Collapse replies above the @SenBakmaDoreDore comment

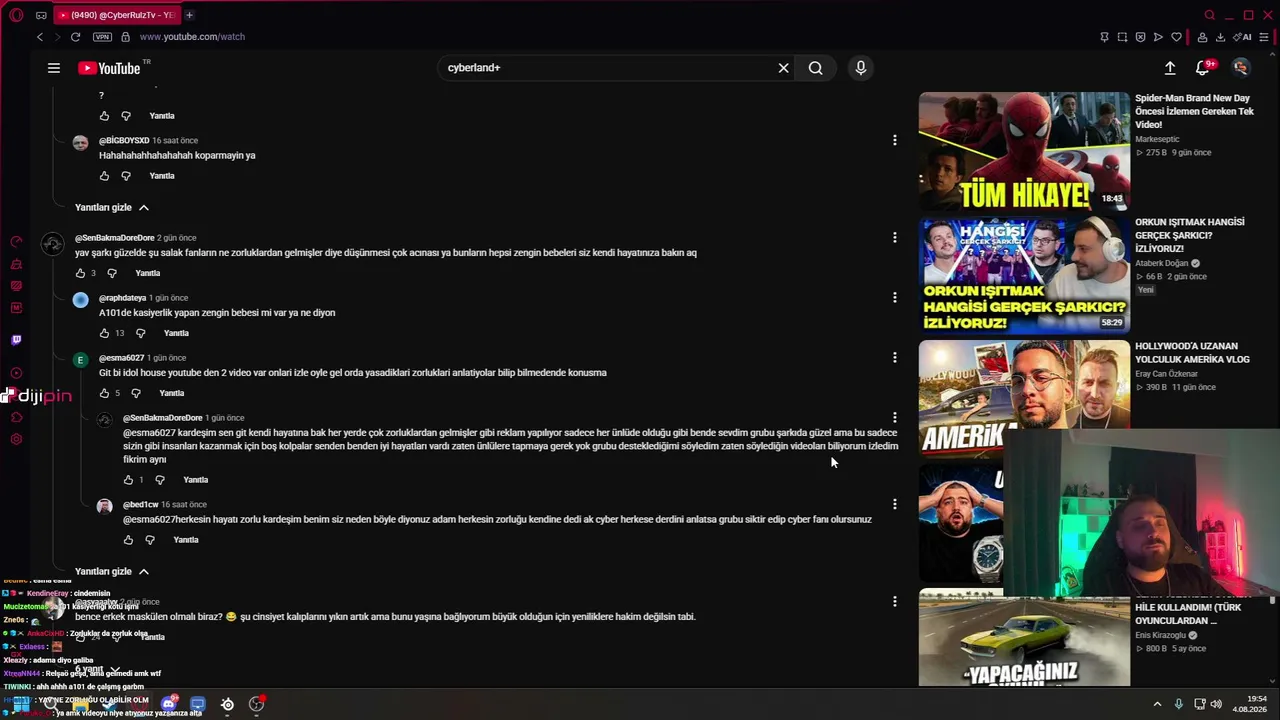pyautogui.click(x=111, y=207)
